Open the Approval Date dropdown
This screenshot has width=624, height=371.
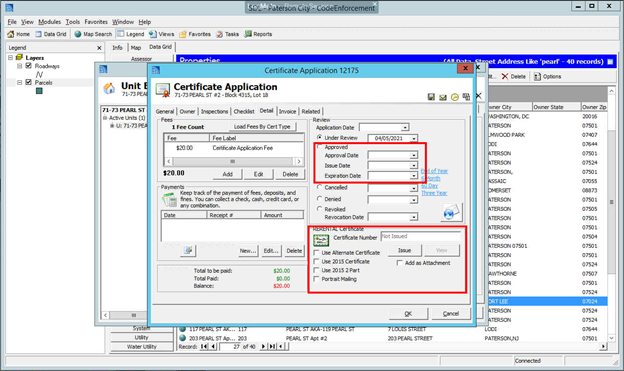[x=414, y=155]
